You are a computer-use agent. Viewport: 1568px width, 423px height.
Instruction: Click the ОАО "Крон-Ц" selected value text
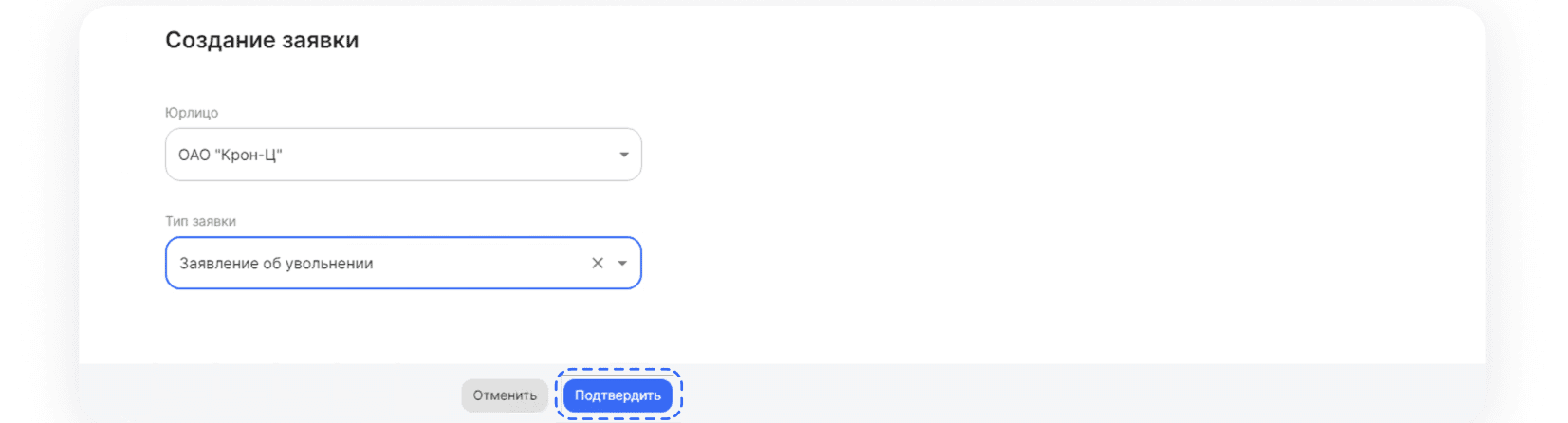click(x=231, y=155)
